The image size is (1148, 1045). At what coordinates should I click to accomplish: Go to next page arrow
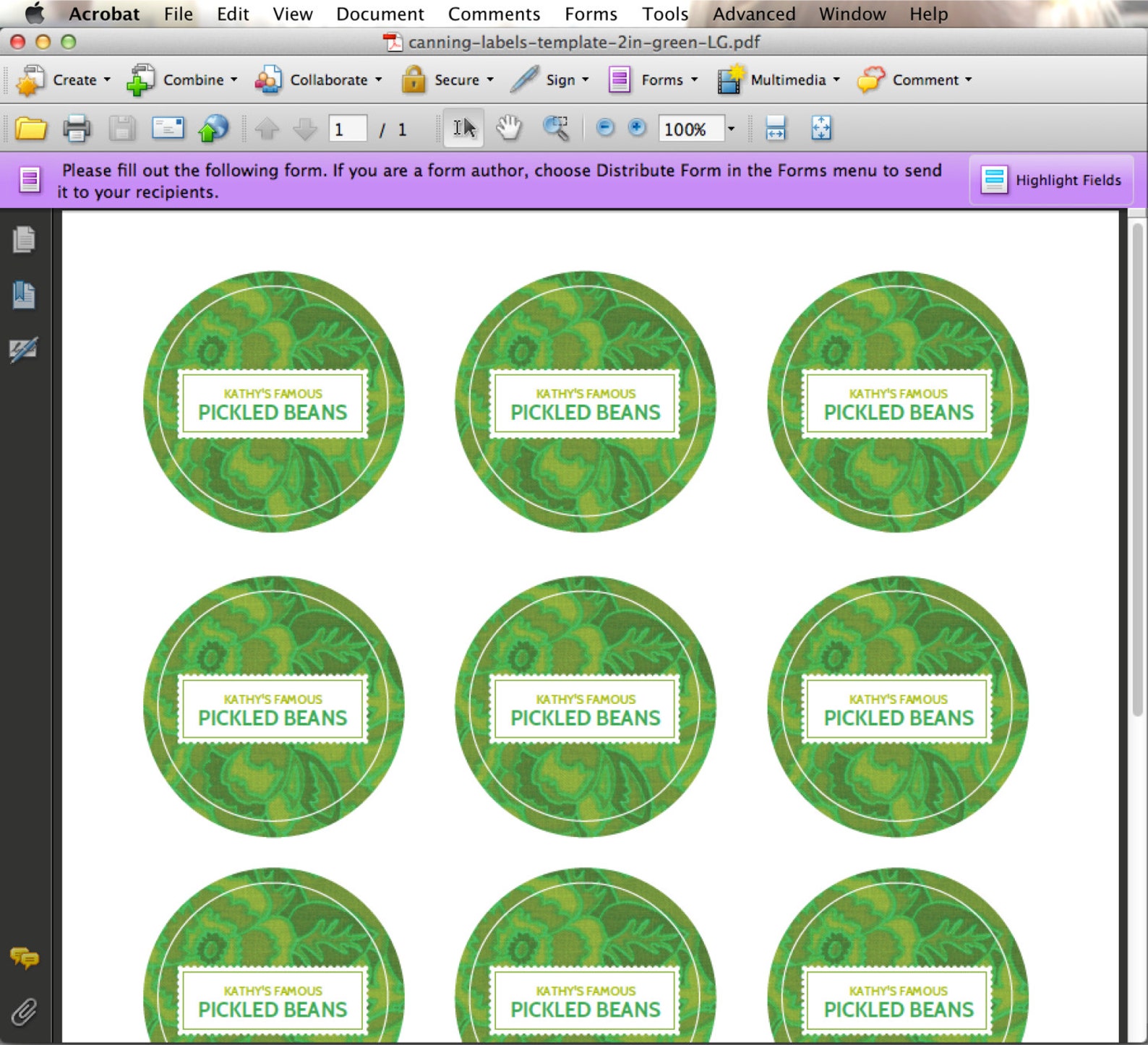tap(305, 129)
